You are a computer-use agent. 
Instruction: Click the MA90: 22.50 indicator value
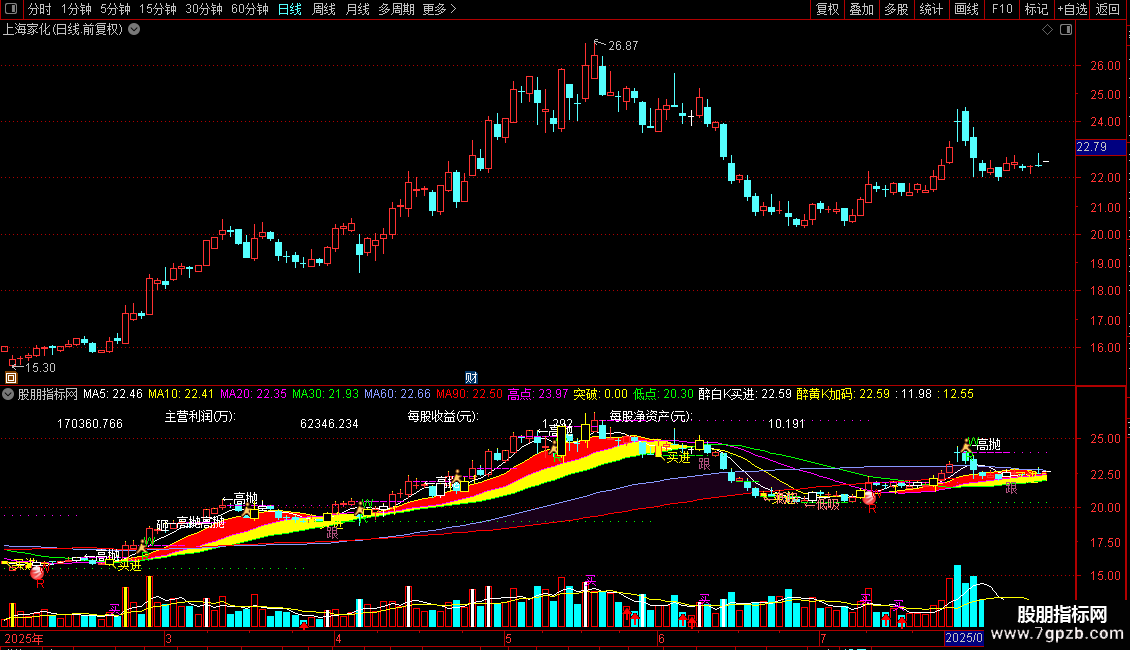click(469, 394)
